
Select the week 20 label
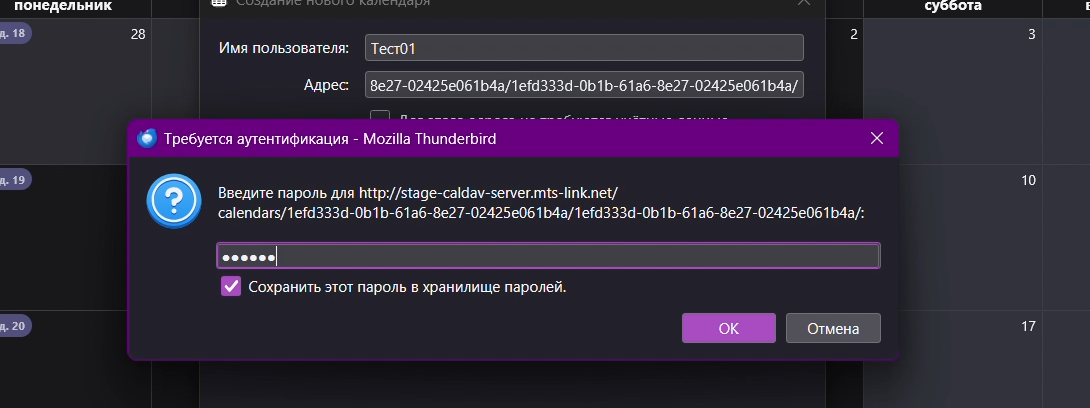[15, 326]
